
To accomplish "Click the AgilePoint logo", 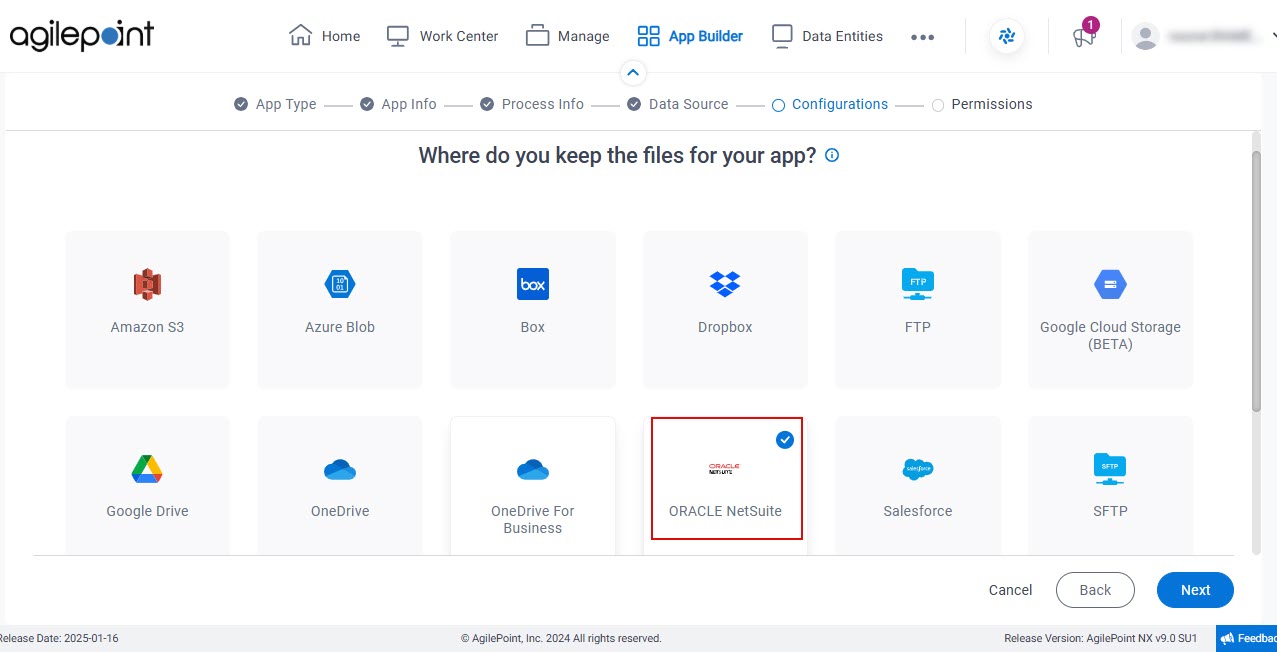I will [82, 36].
